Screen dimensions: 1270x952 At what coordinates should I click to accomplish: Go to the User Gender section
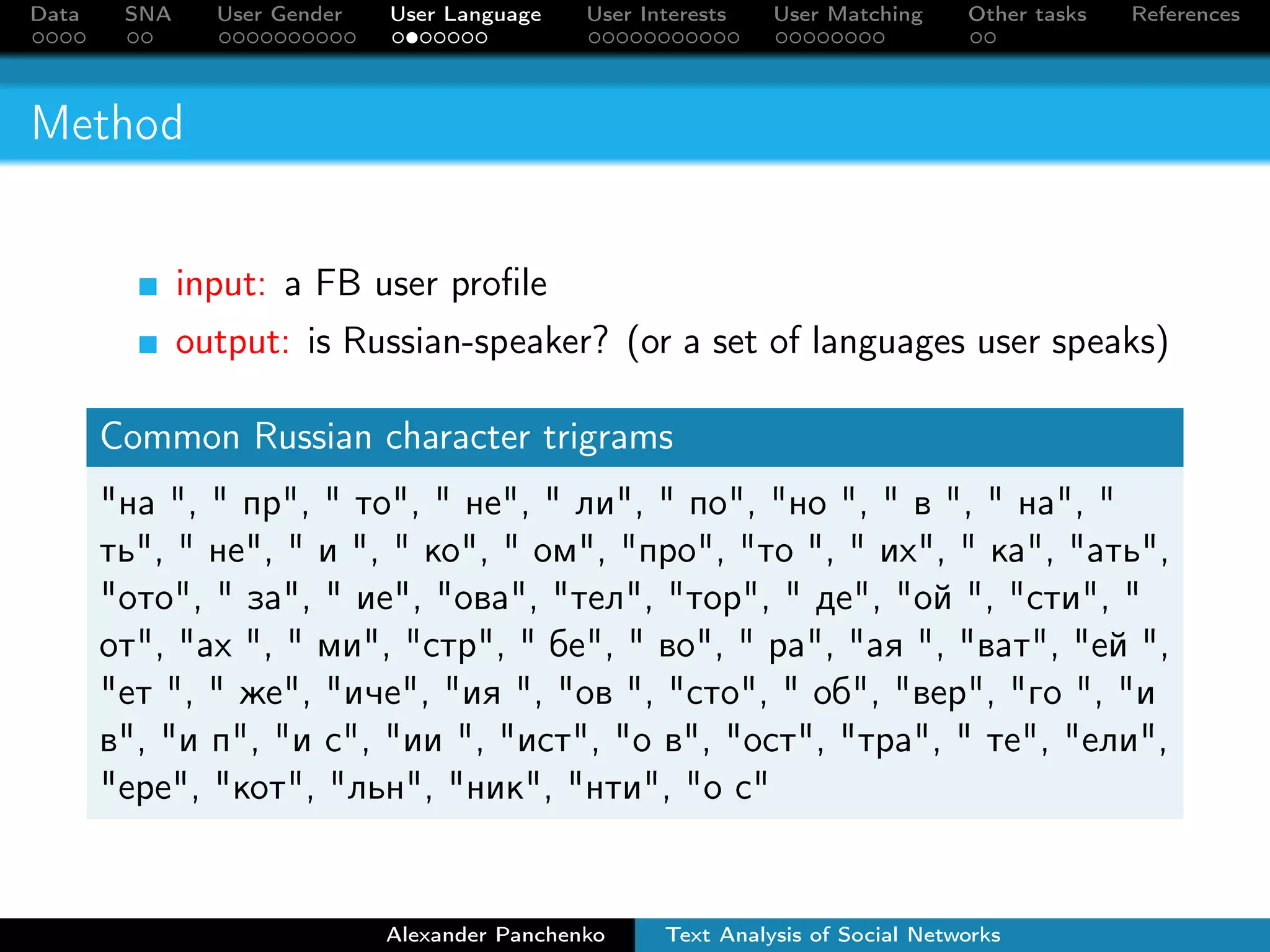(279, 14)
